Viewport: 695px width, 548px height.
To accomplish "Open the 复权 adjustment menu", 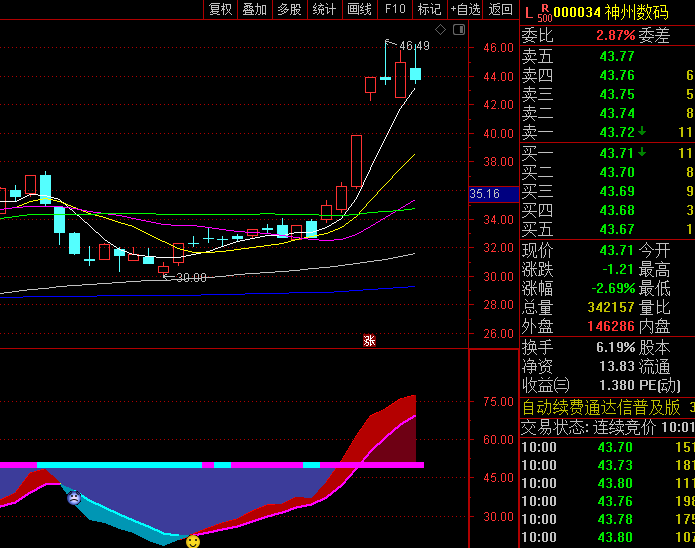I will tap(220, 10).
